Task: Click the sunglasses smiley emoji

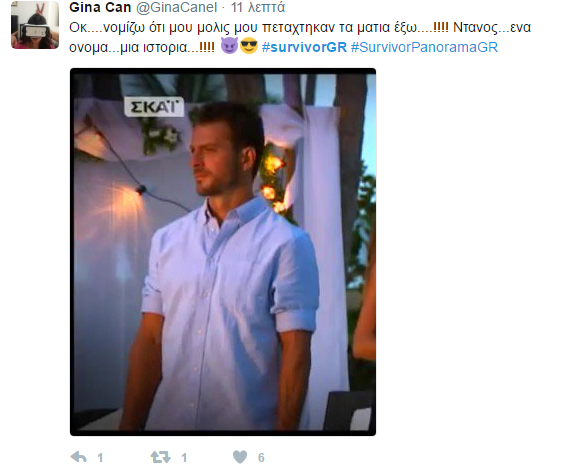Action: [x=249, y=47]
